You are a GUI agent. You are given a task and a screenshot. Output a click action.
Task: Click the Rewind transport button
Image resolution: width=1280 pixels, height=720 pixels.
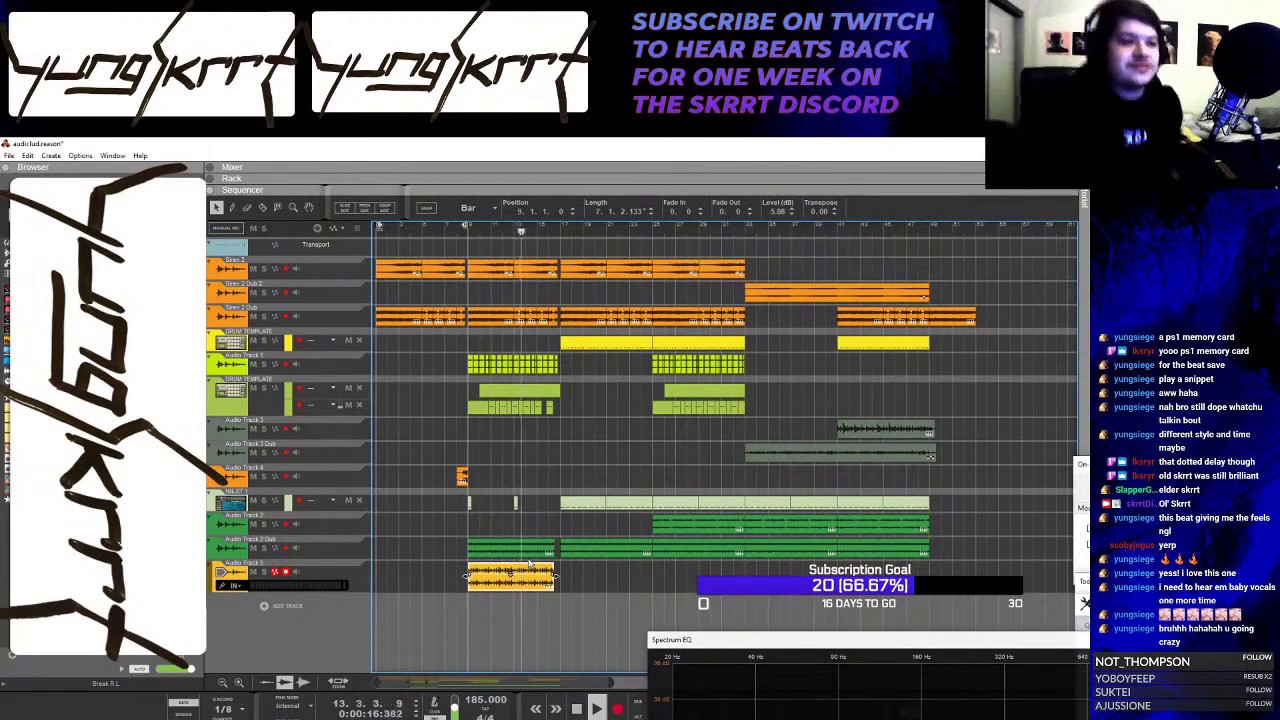coord(535,709)
